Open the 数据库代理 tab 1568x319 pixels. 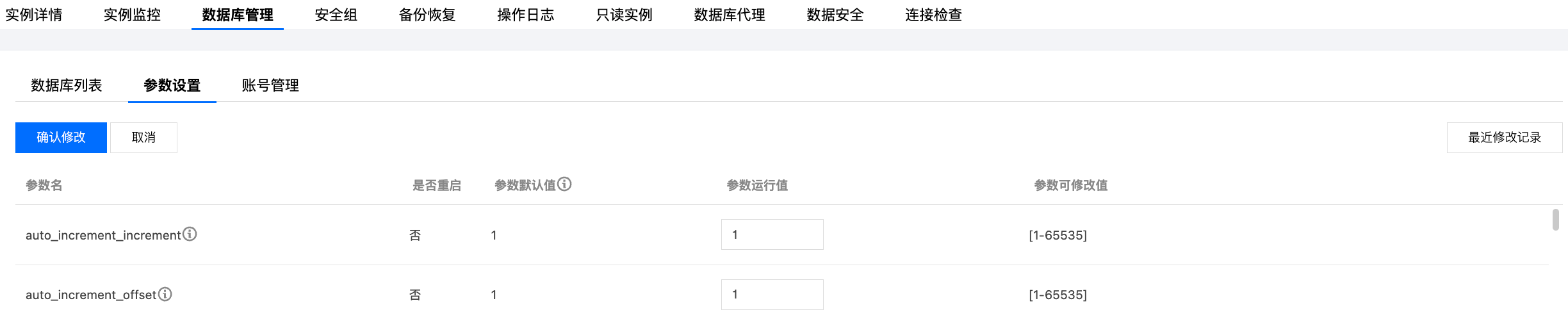tap(730, 15)
